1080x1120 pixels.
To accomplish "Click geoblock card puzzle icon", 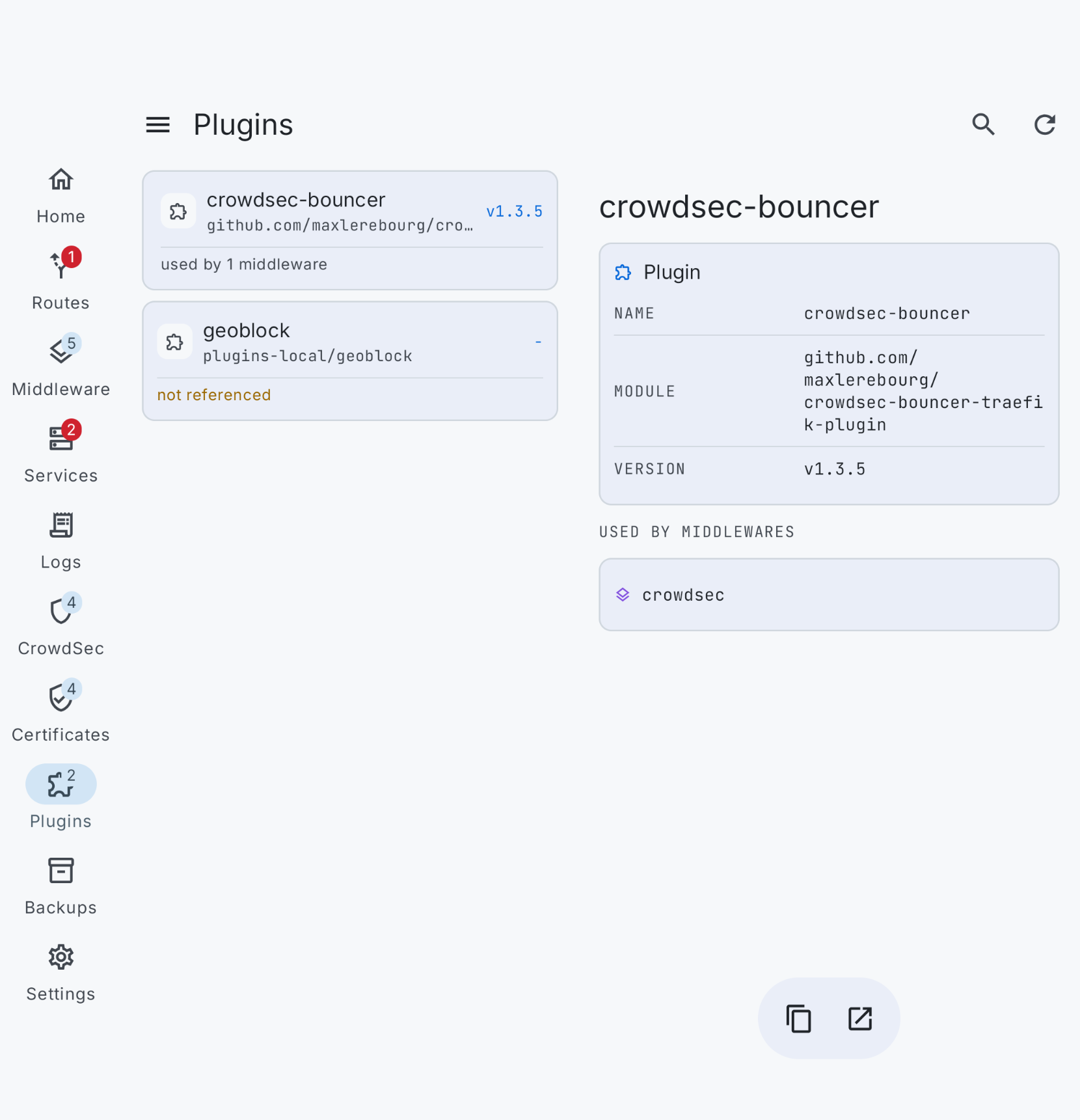I will click(x=174, y=342).
